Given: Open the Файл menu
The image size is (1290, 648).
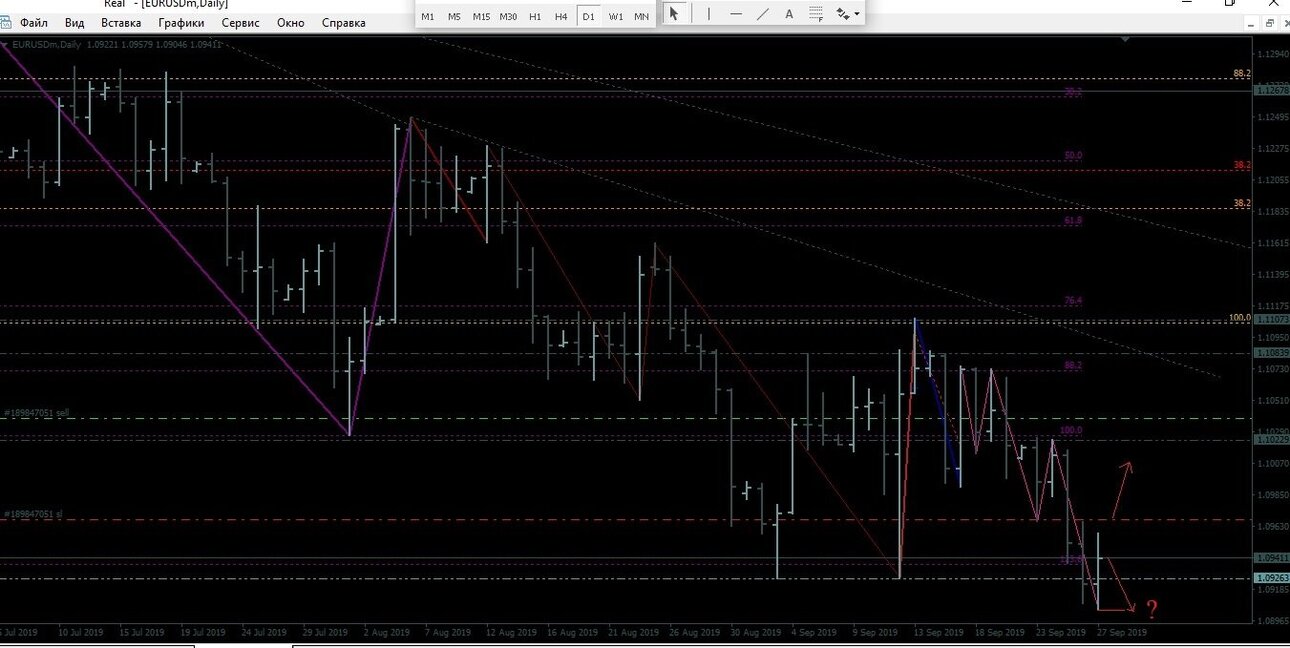Looking at the screenshot, I should point(34,22).
